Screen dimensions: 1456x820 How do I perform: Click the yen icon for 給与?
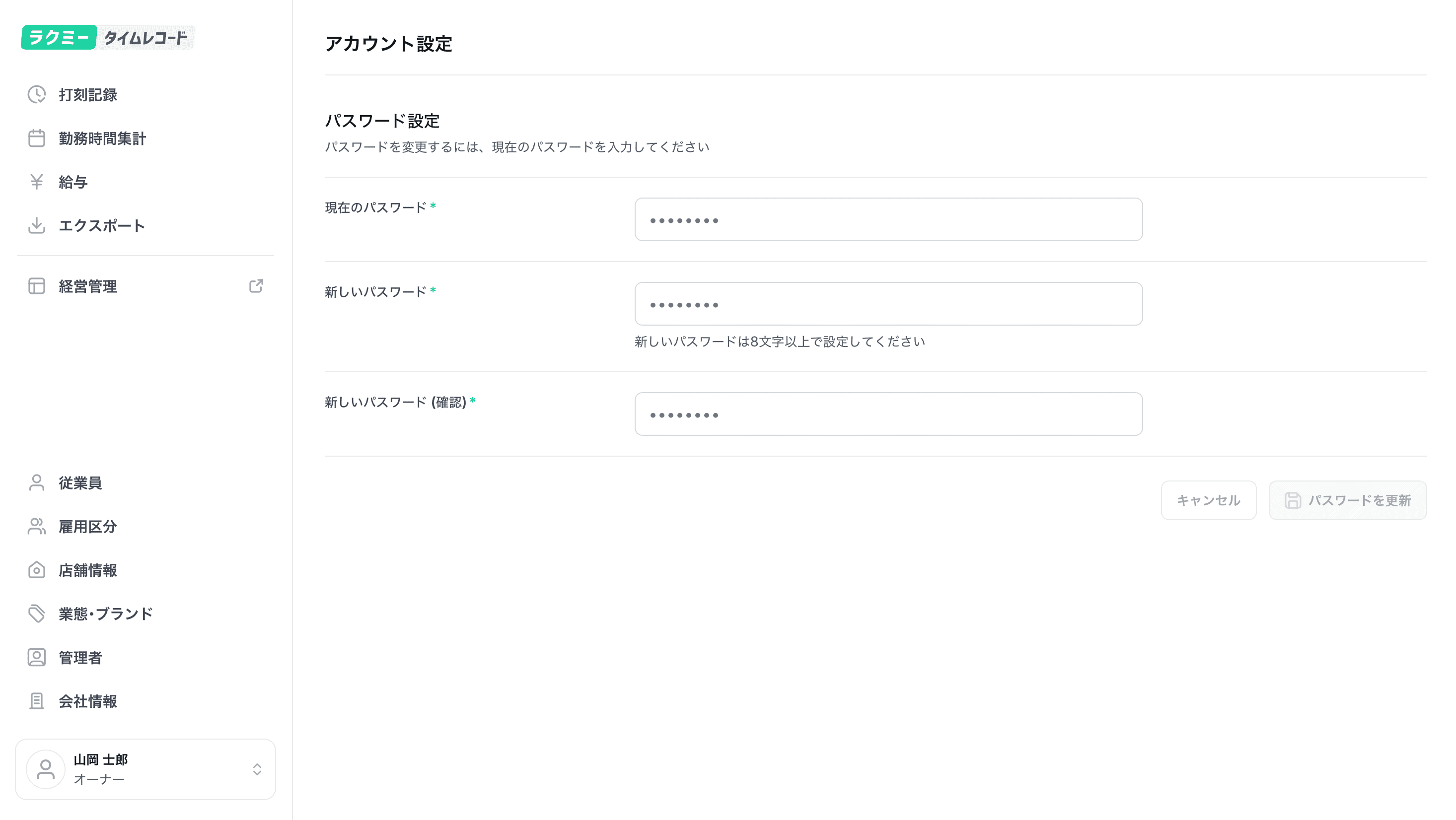click(x=37, y=181)
